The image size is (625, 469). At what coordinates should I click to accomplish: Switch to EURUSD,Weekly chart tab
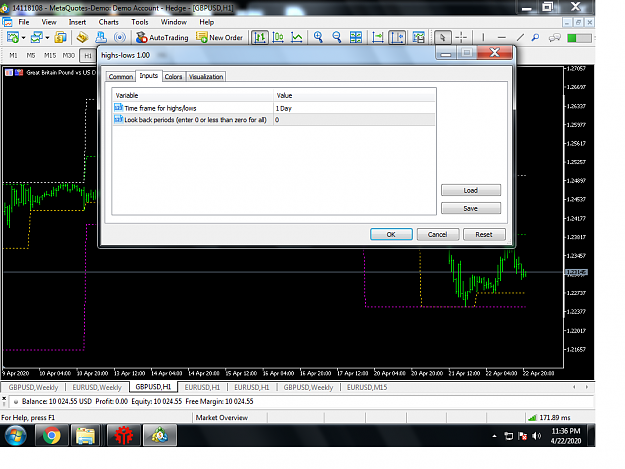97,387
